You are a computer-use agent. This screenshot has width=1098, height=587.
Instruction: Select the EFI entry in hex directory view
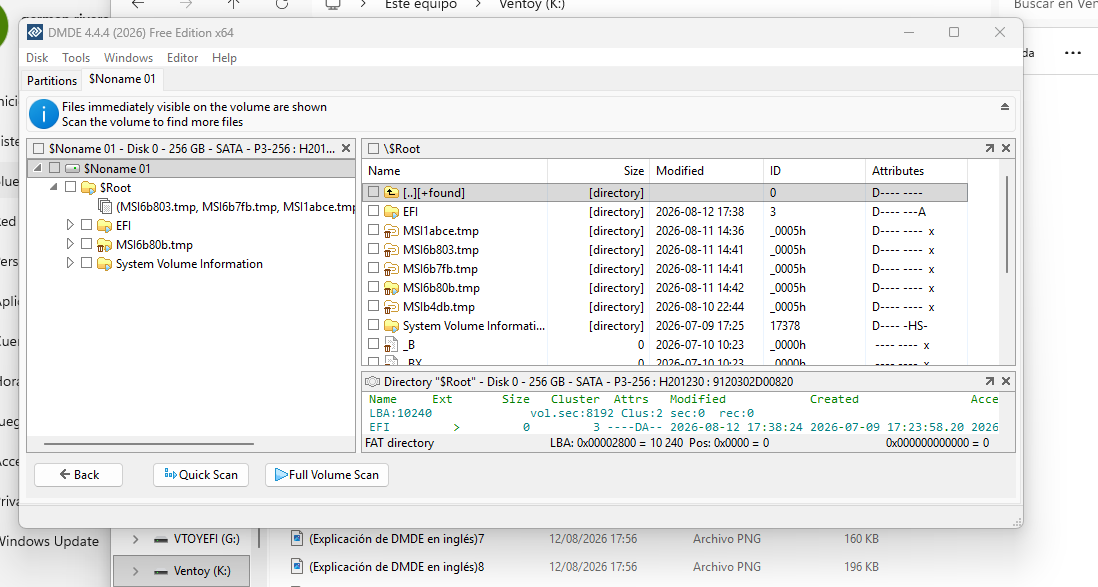pos(683,427)
